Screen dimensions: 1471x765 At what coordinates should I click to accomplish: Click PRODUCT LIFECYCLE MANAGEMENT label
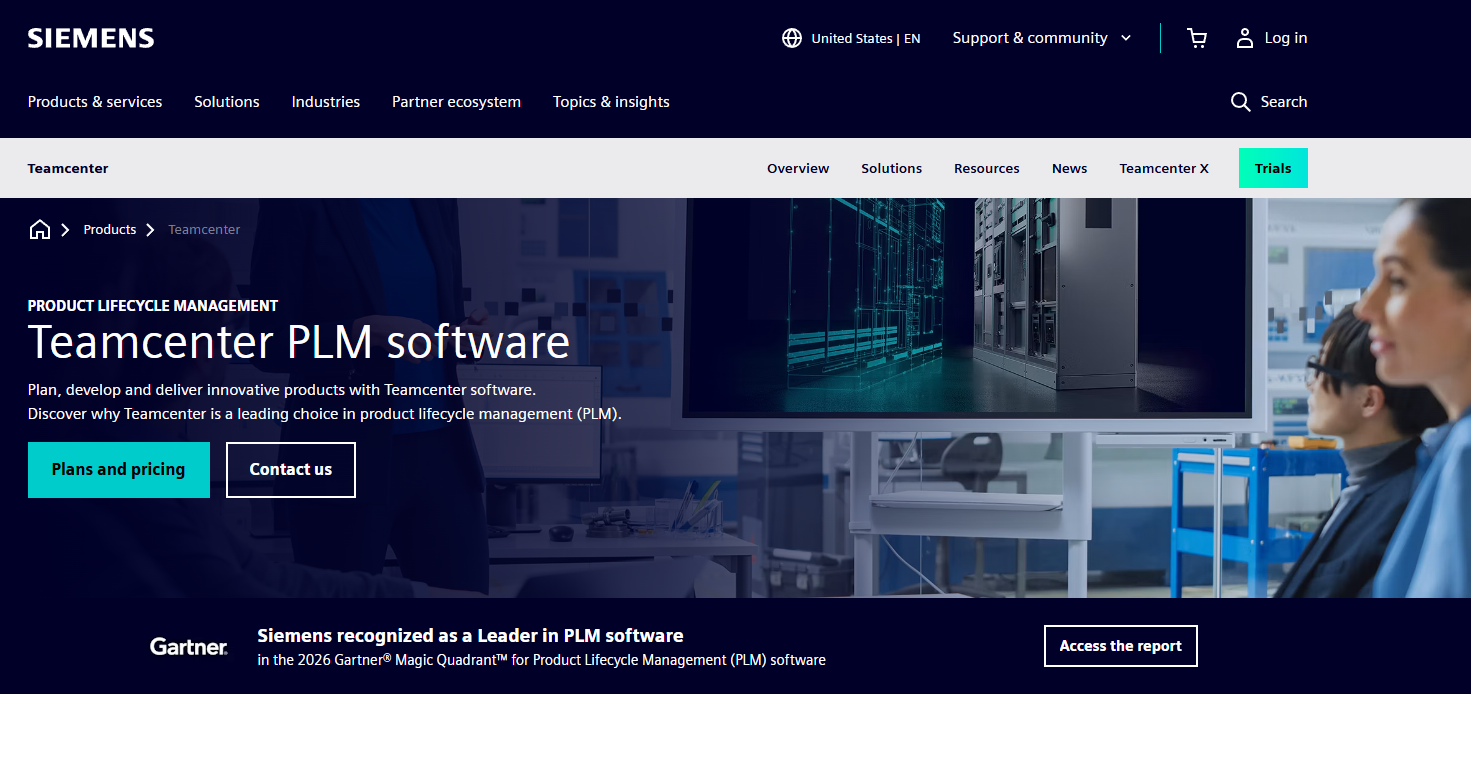(x=153, y=306)
